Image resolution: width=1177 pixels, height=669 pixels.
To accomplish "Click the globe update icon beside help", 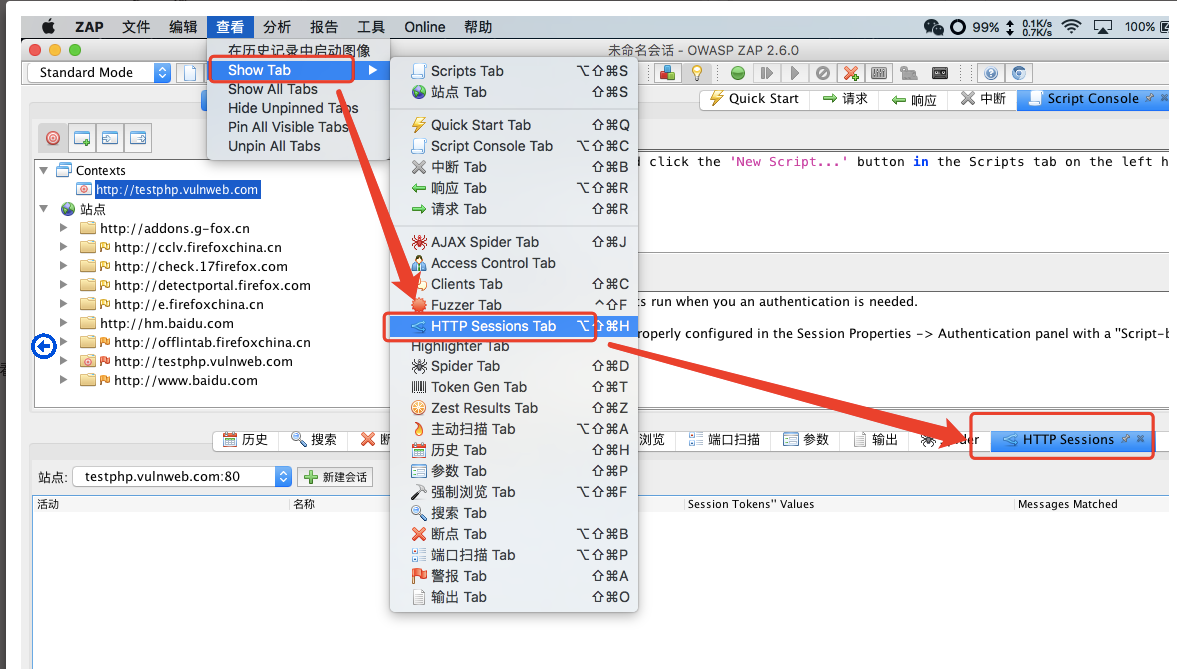I will (1019, 73).
